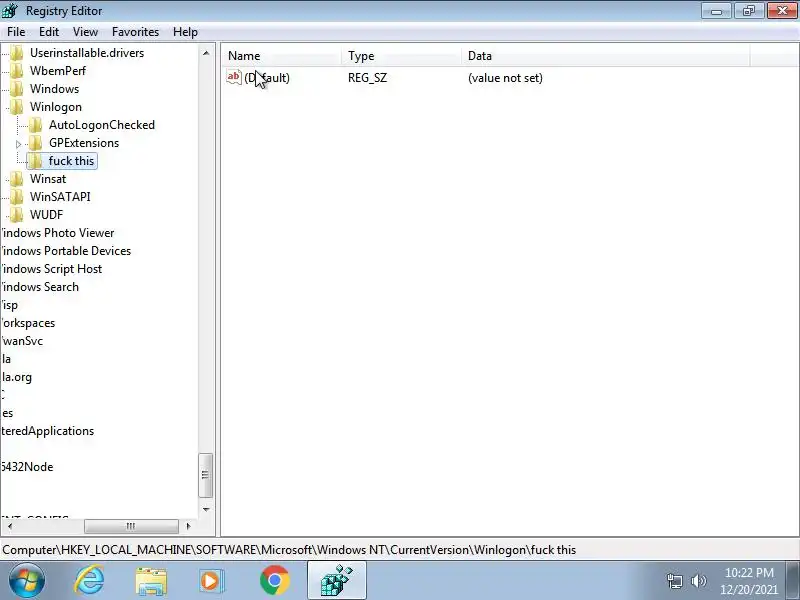The width and height of the screenshot is (800, 600).
Task: Open the File menu
Action: 16,32
